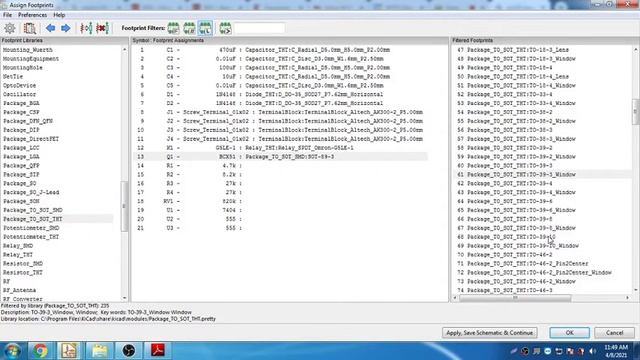The width and height of the screenshot is (640, 360).
Task: Open Google Chrome from taskbar
Action: pyautogui.click(x=40, y=351)
